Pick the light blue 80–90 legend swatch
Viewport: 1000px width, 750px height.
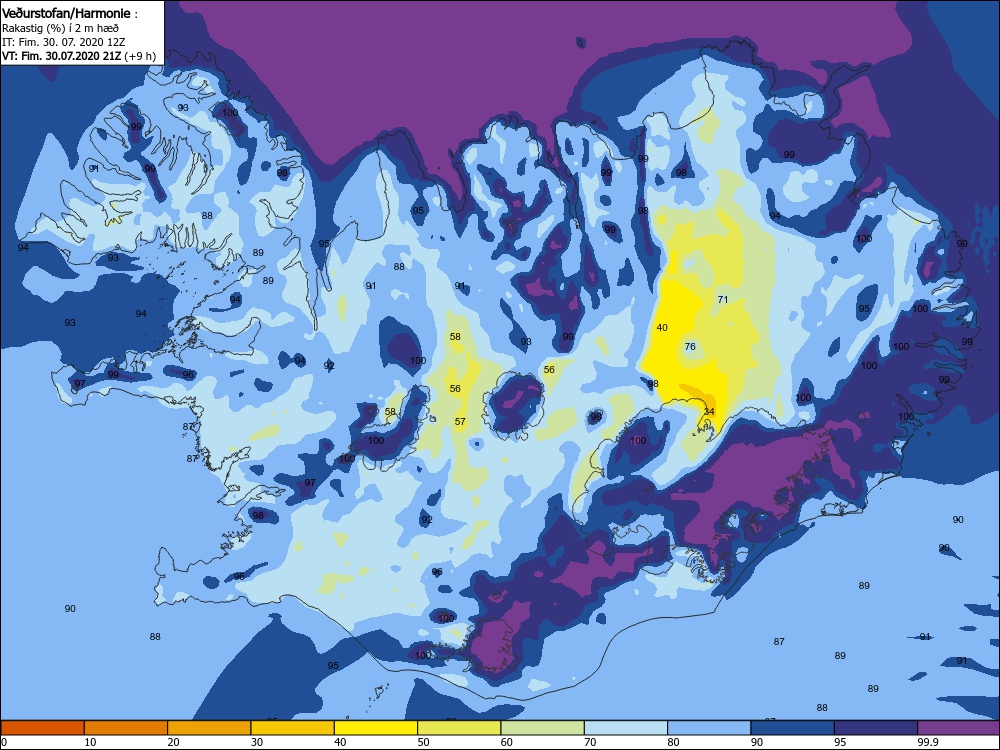[x=709, y=728]
